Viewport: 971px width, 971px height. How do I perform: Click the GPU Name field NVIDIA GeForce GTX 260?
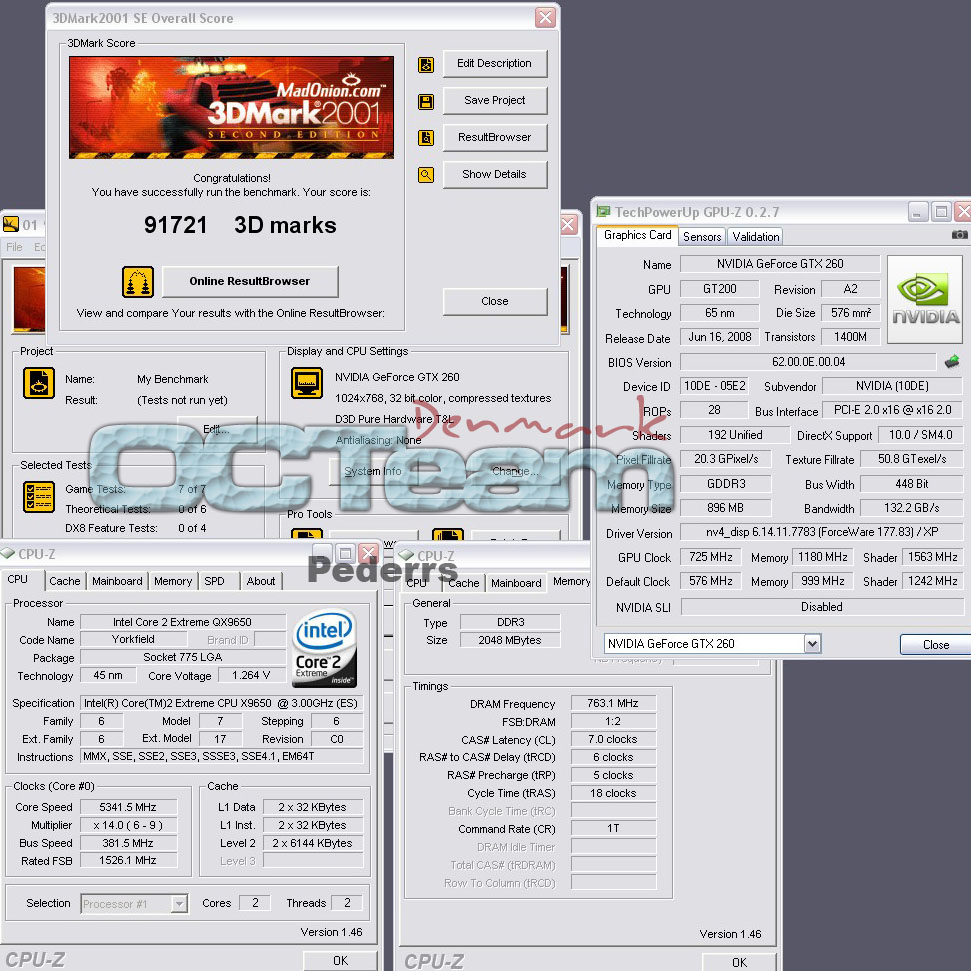(x=780, y=264)
